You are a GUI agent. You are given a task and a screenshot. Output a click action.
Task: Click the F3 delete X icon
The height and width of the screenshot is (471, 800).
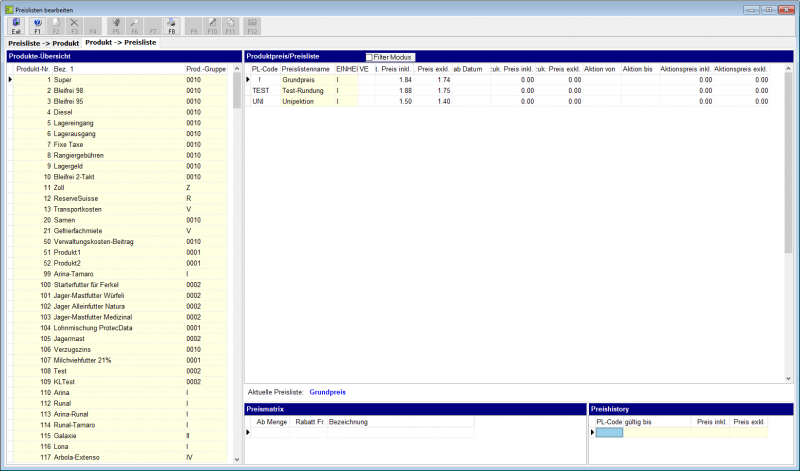point(74,26)
